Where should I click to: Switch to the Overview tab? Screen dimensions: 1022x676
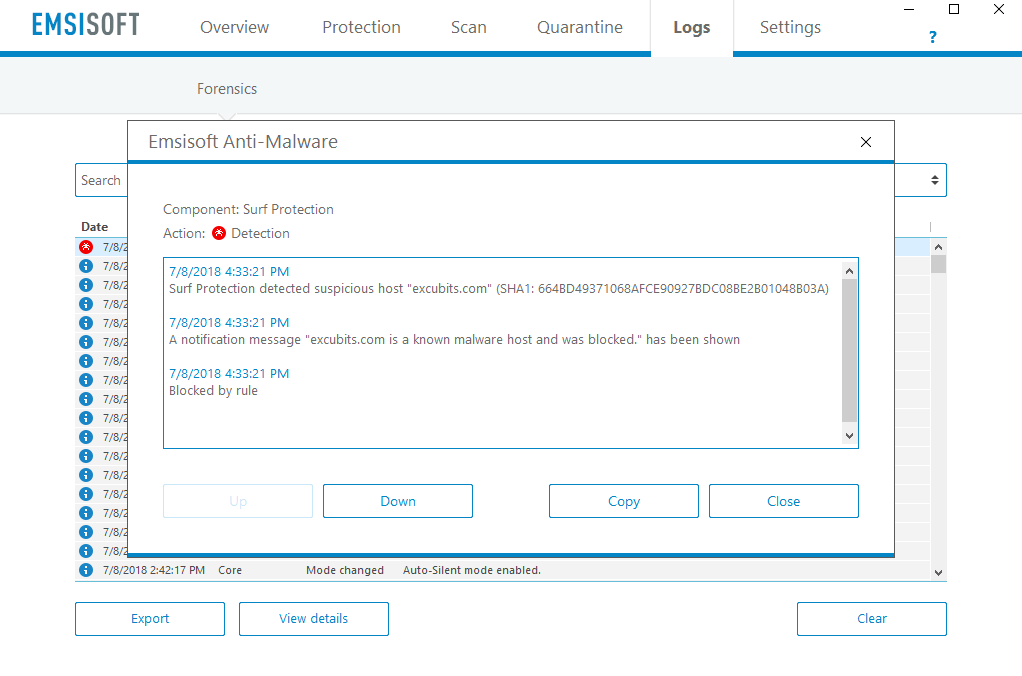(234, 27)
